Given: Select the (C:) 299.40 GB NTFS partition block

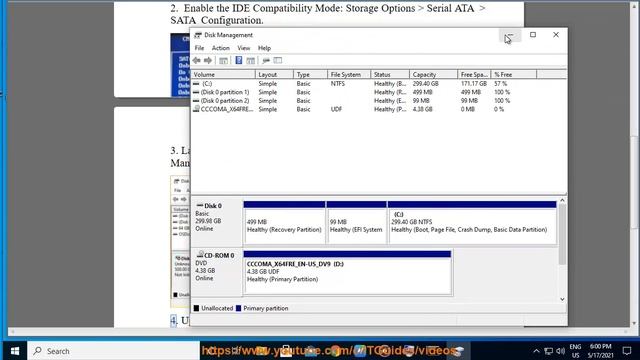Looking at the screenshot, I should [x=472, y=222].
